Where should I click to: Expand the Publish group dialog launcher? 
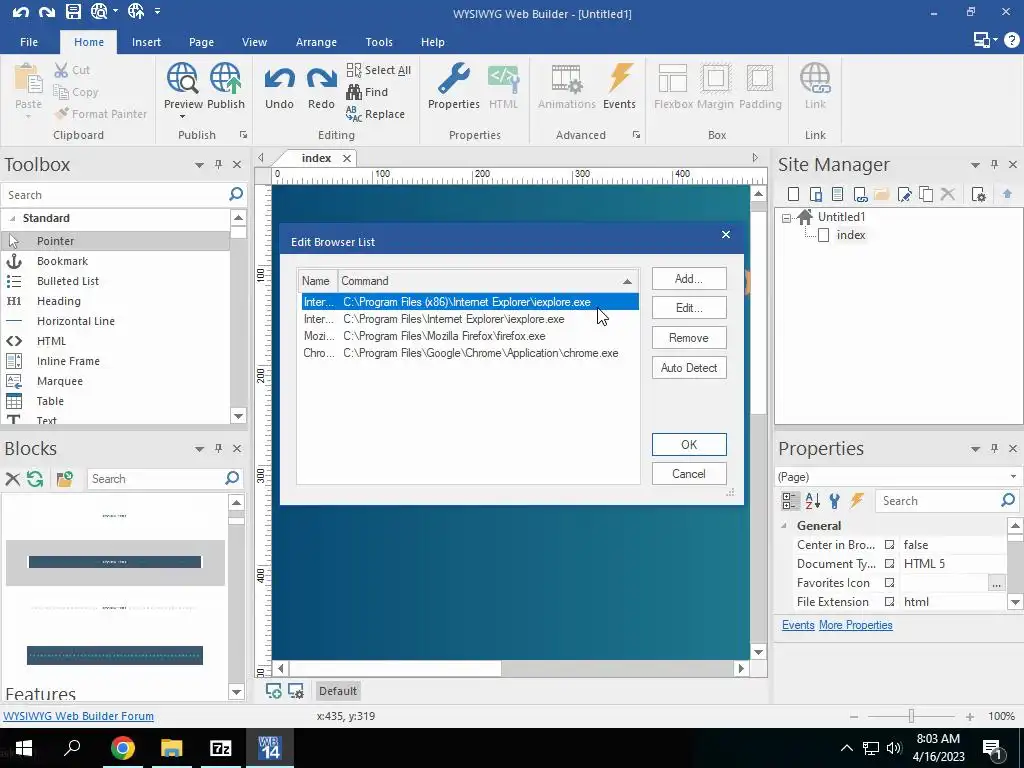(244, 135)
